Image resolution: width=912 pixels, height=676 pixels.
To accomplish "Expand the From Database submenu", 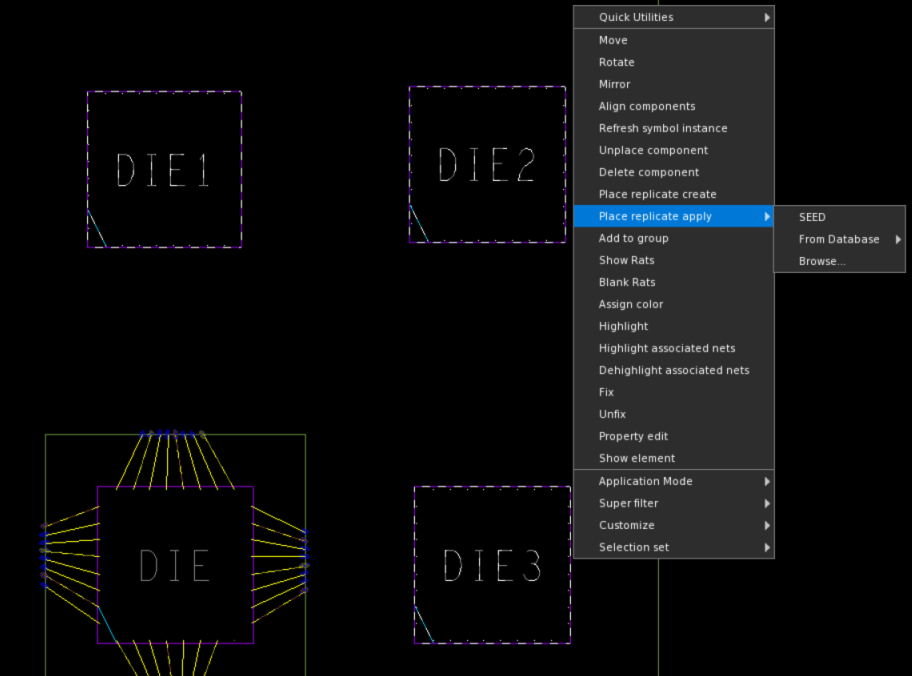I will (840, 239).
